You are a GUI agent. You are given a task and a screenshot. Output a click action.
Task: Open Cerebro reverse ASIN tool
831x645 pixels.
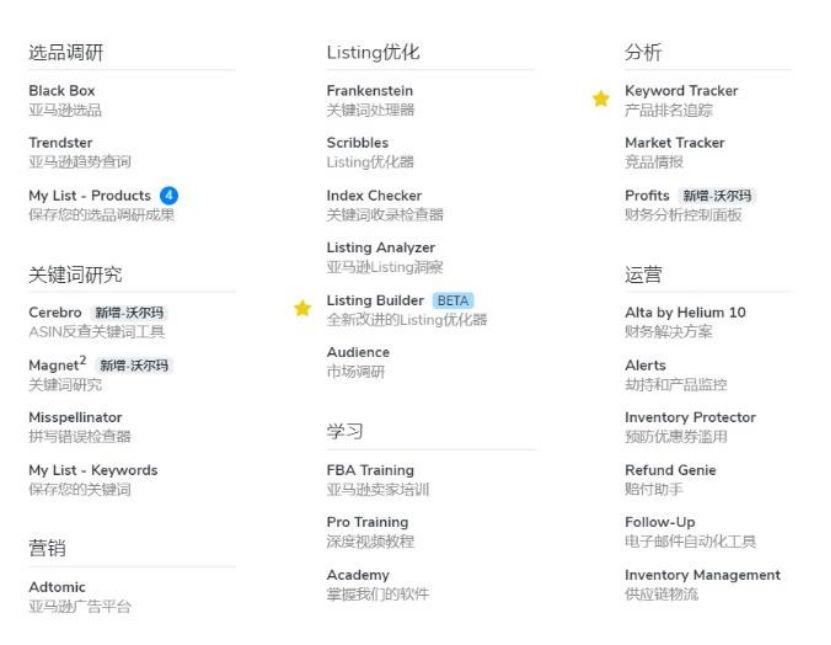(55, 313)
